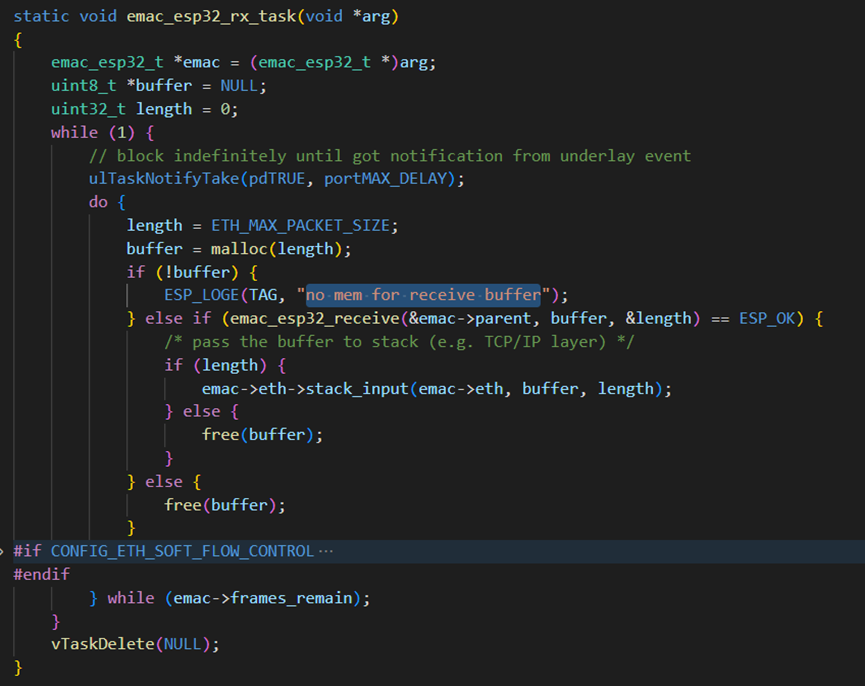
Task: Expand the folded #if CONFIG_ETH_SOFT_FLOW_CONTROL region
Action: point(2,551)
